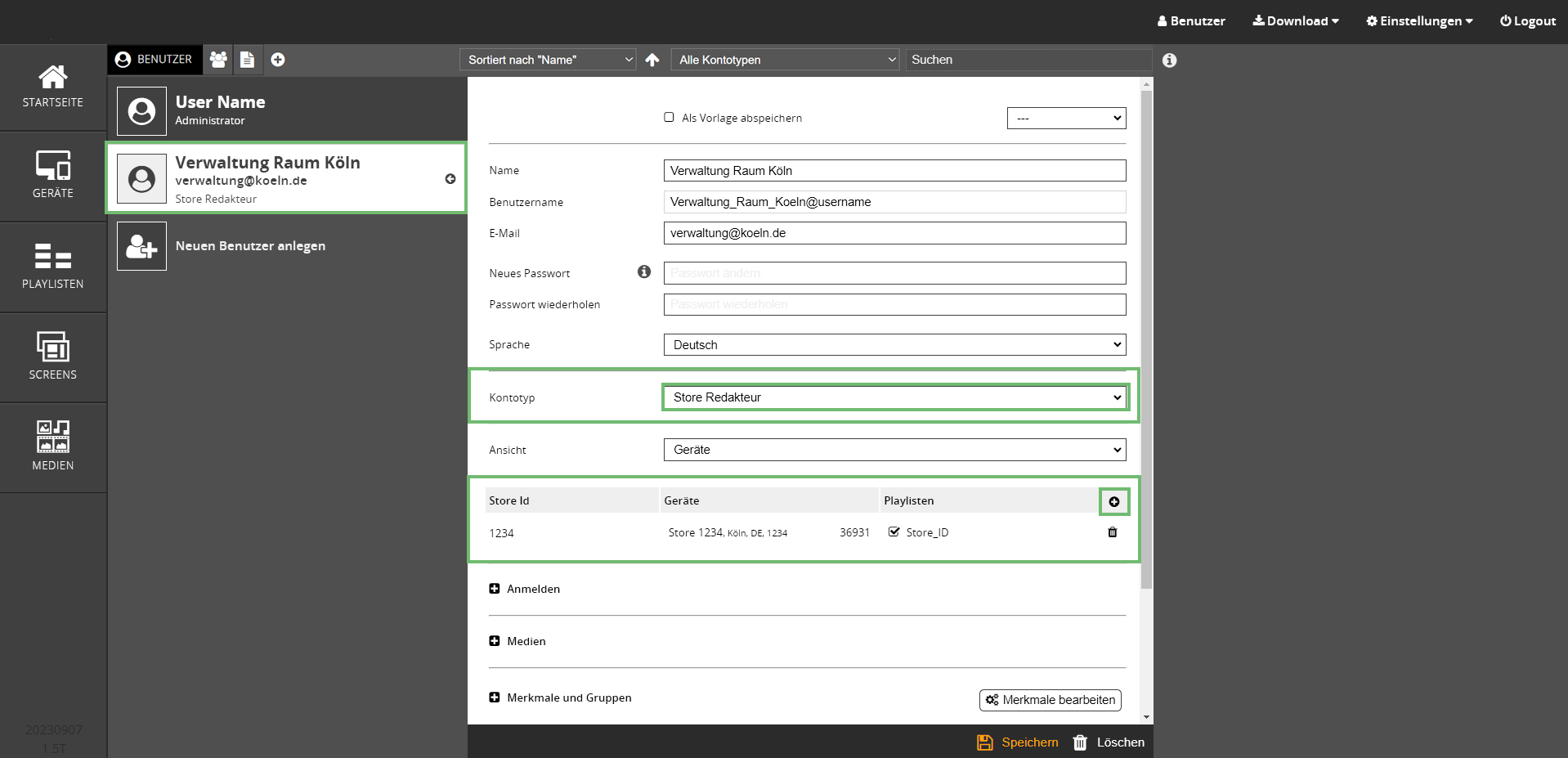Open the Download menu

point(1296,21)
